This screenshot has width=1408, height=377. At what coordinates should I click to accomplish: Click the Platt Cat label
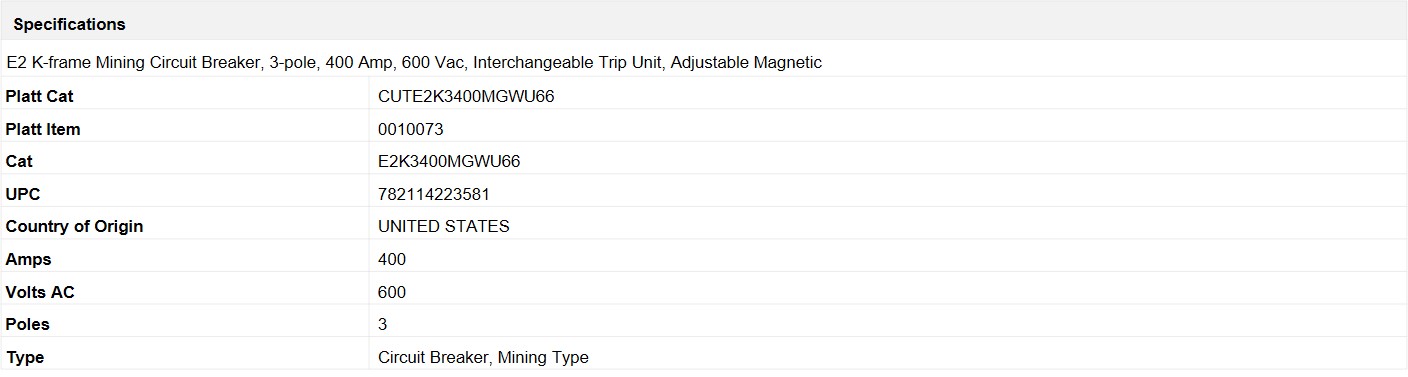(x=40, y=97)
